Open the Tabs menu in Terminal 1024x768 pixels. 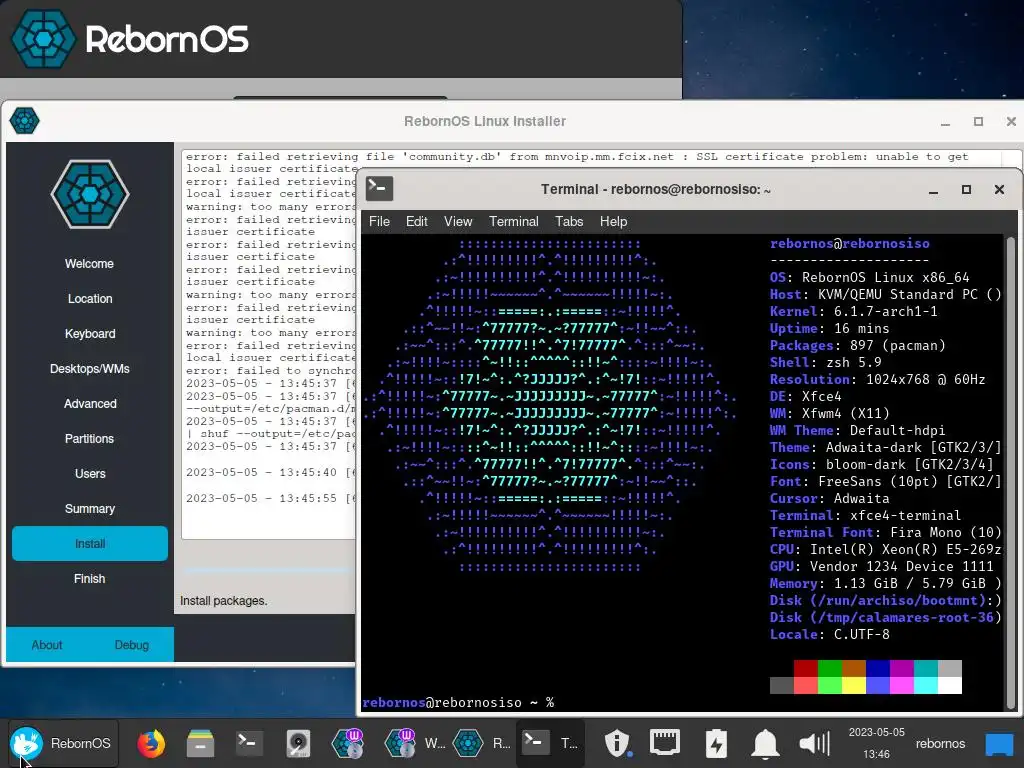tap(569, 221)
